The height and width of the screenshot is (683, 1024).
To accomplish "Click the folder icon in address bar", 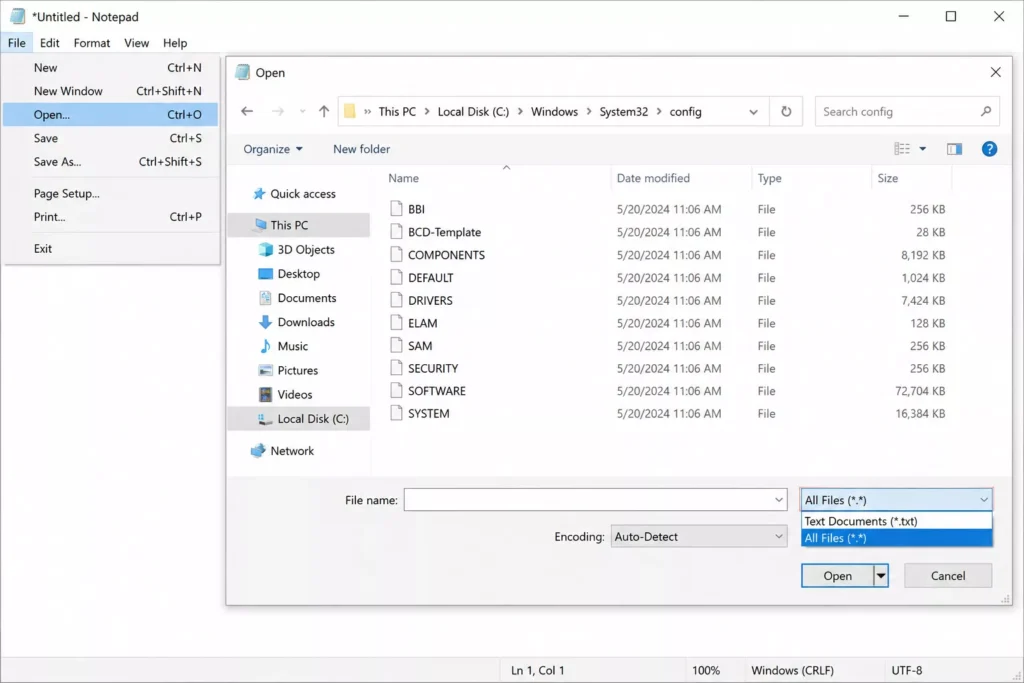I will pyautogui.click(x=350, y=112).
